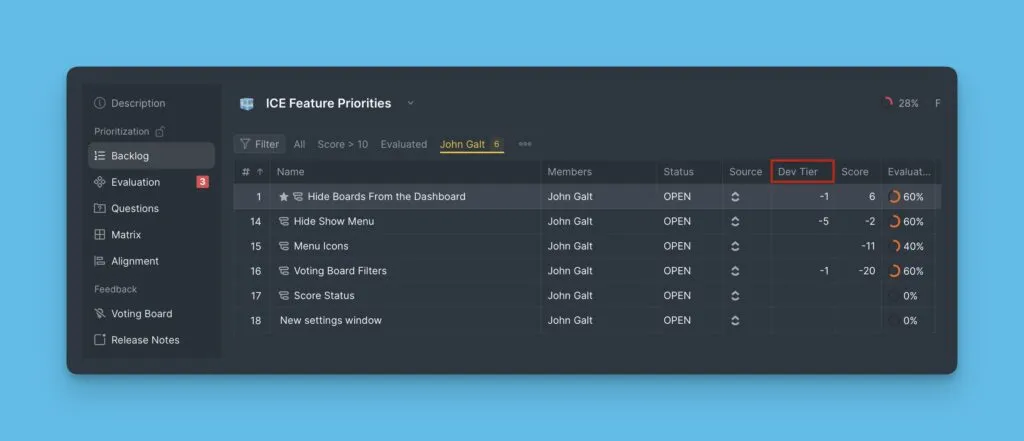Click the Prioritization lock icon
The height and width of the screenshot is (441, 1024).
[x=160, y=131]
